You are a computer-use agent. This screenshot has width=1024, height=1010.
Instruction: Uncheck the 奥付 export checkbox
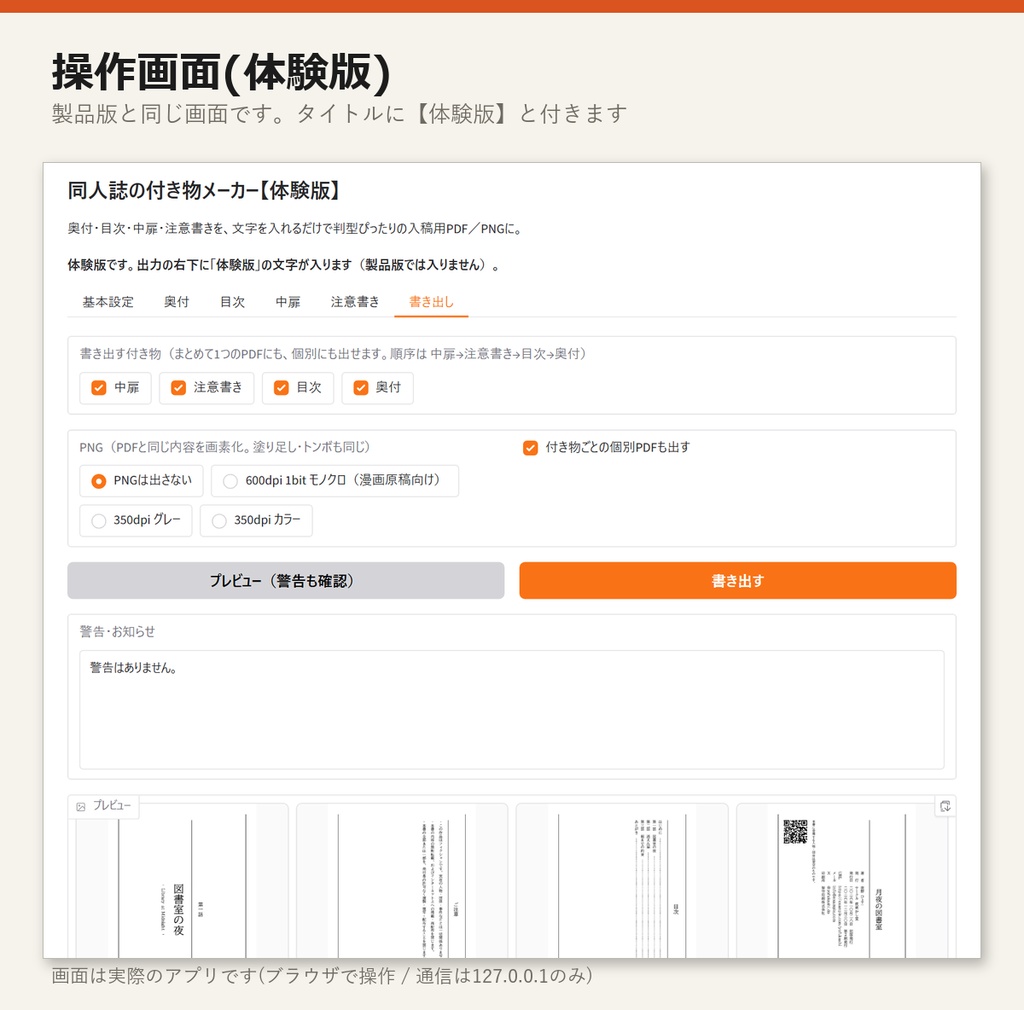360,388
